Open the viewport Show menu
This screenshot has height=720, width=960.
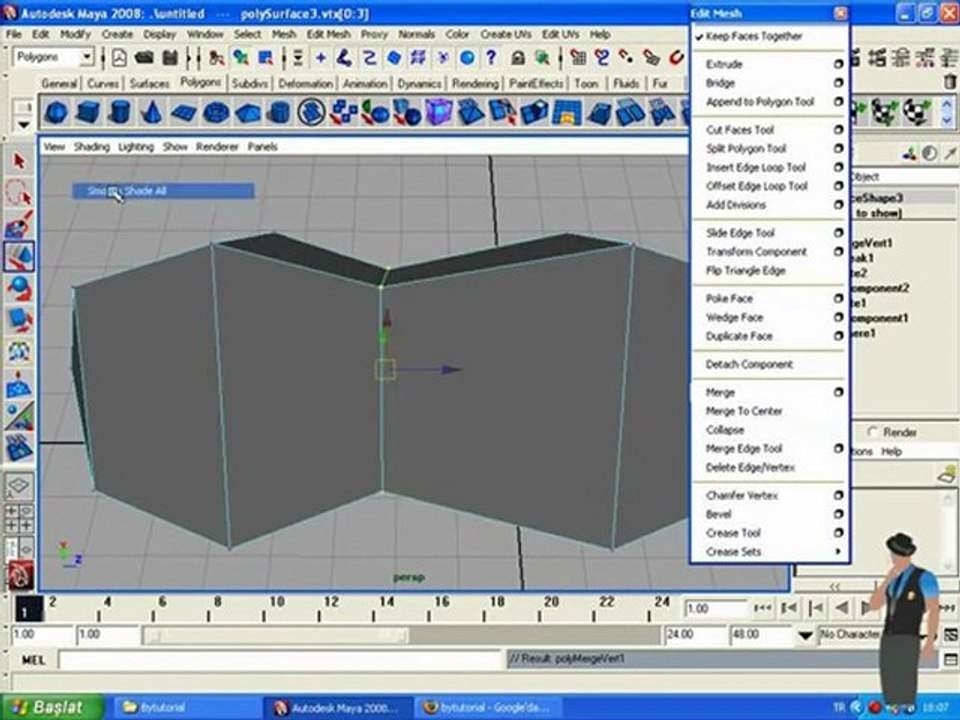coord(175,147)
